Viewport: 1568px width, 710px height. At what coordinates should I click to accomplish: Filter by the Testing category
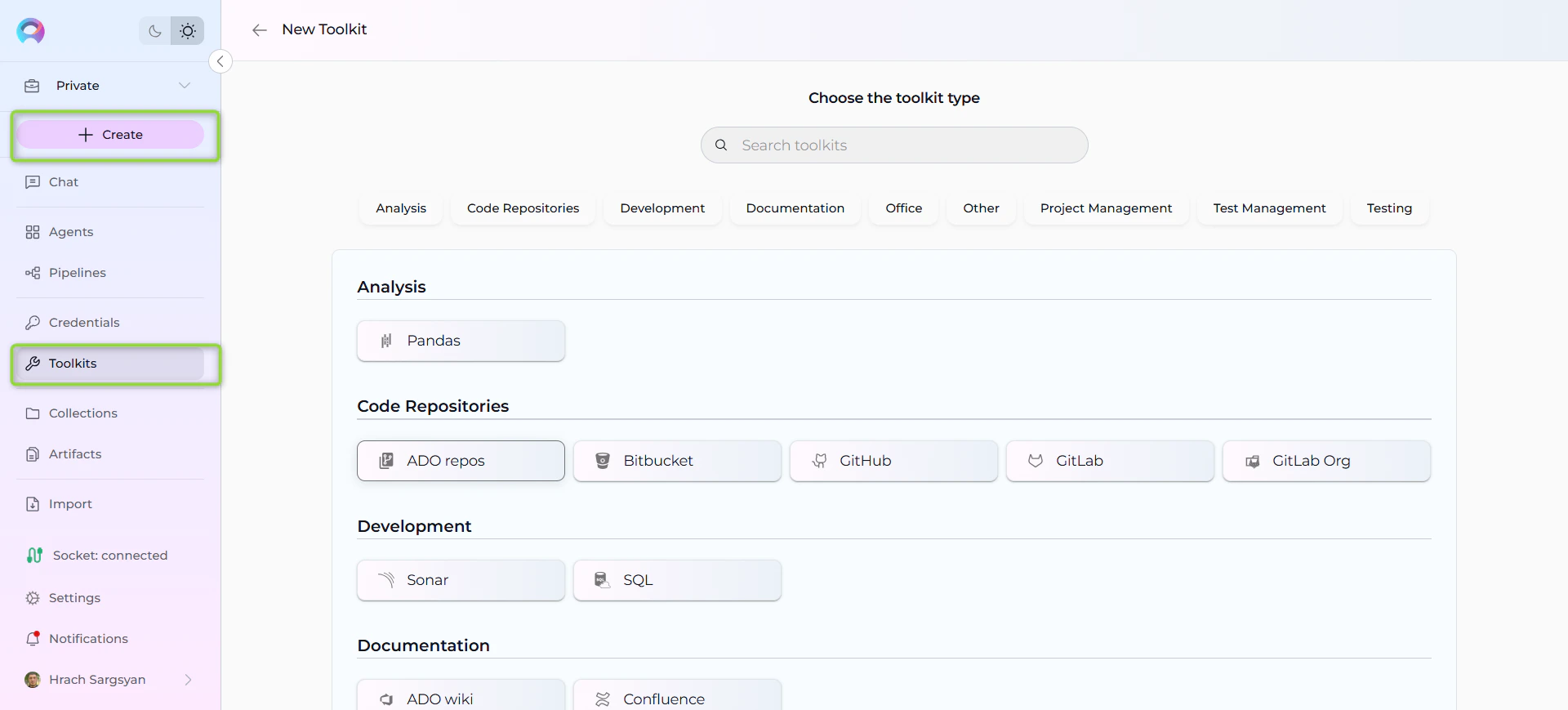(x=1390, y=208)
